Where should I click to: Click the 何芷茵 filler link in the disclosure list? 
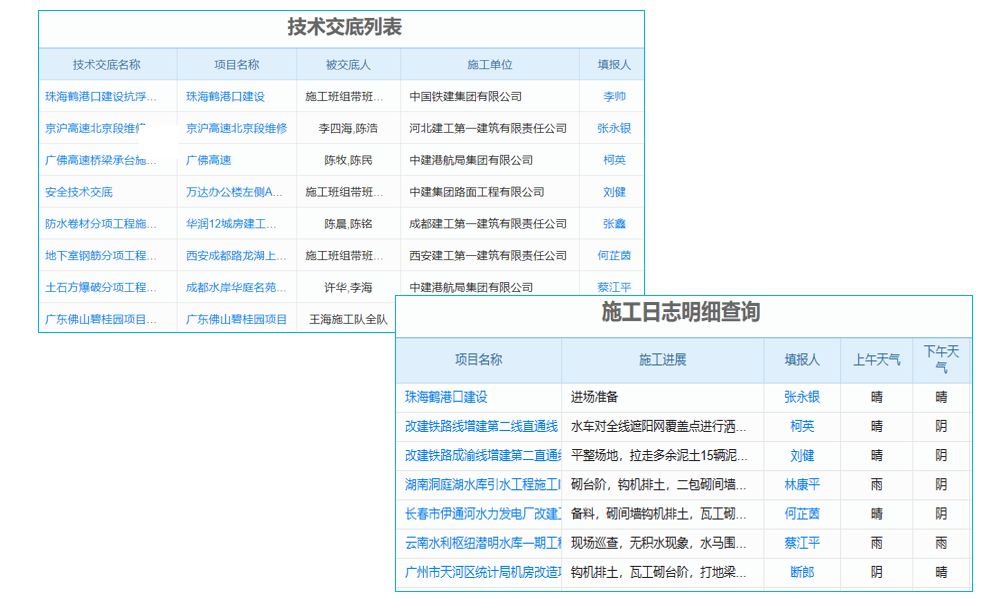coord(611,255)
